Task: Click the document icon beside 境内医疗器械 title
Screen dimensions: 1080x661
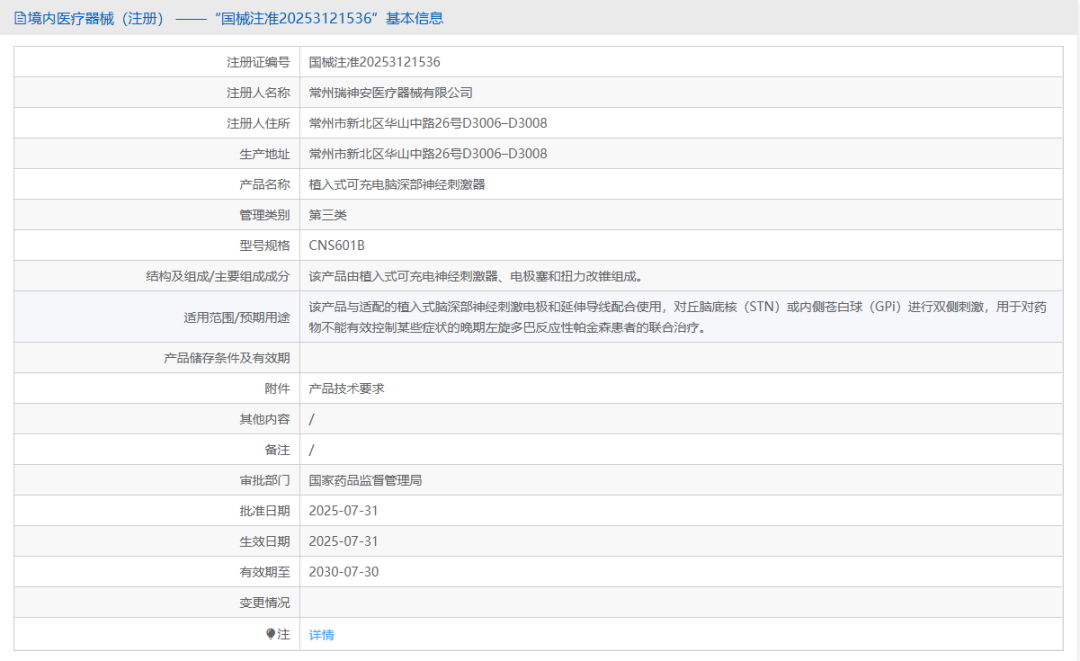Action: (x=20, y=19)
